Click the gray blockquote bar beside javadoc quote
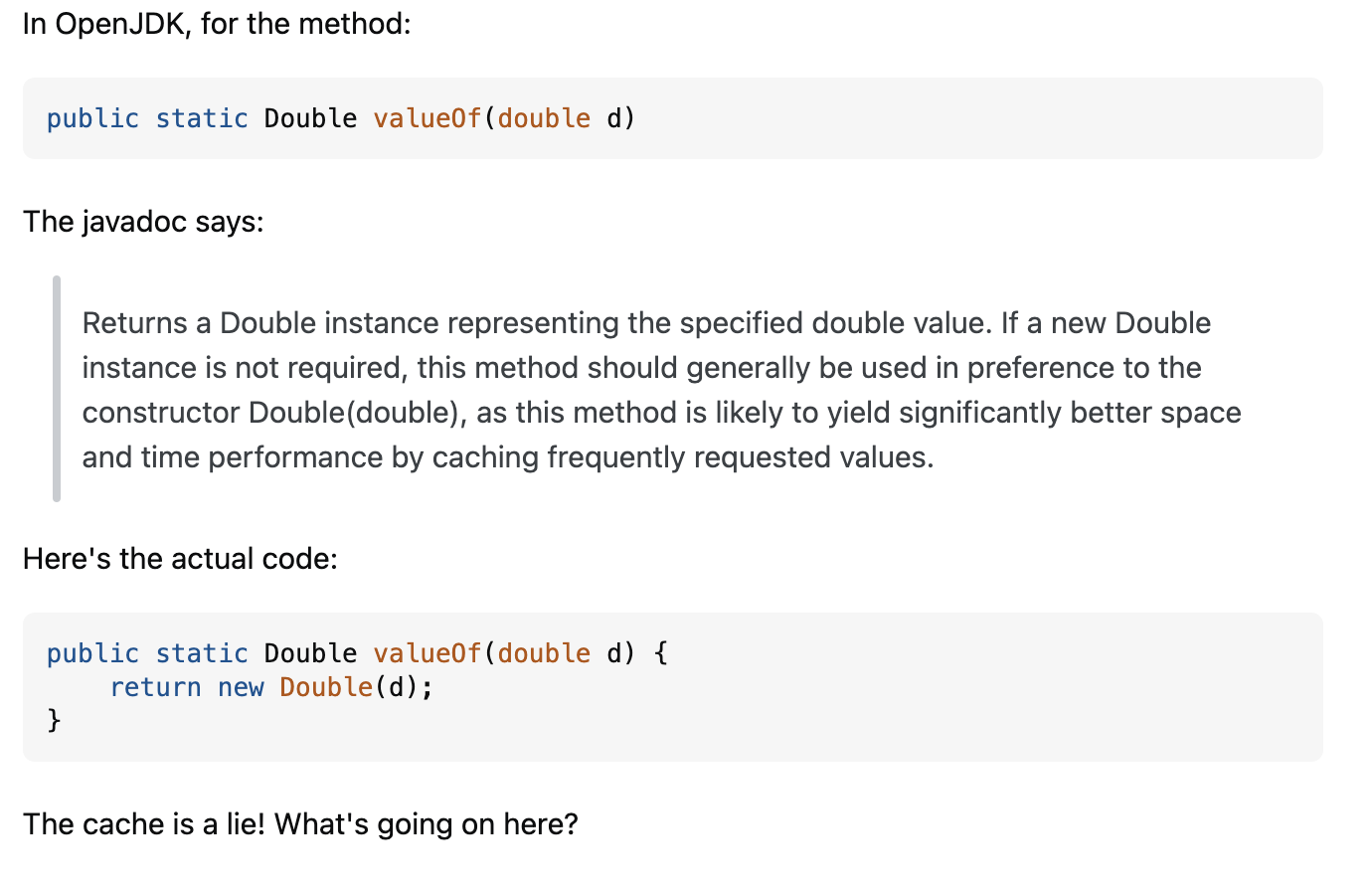This screenshot has height=895, width=1372. coord(57,389)
